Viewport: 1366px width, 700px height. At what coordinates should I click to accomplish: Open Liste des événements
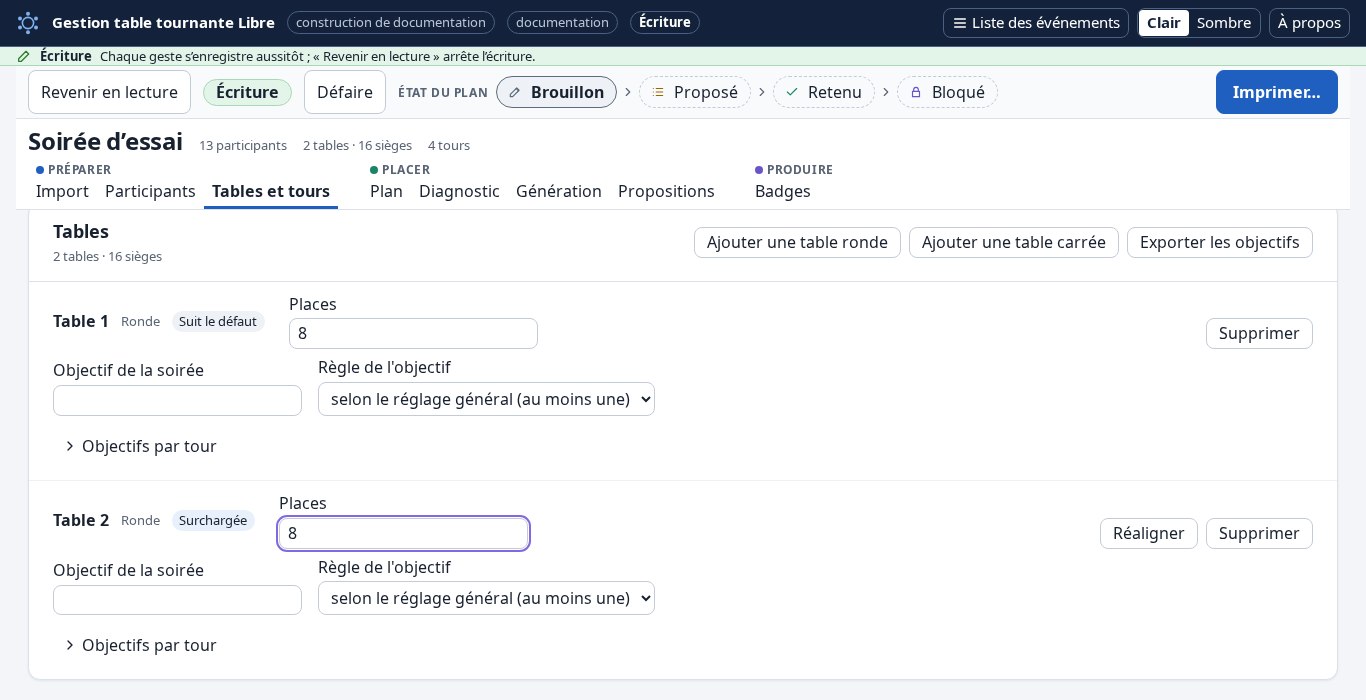(1036, 23)
